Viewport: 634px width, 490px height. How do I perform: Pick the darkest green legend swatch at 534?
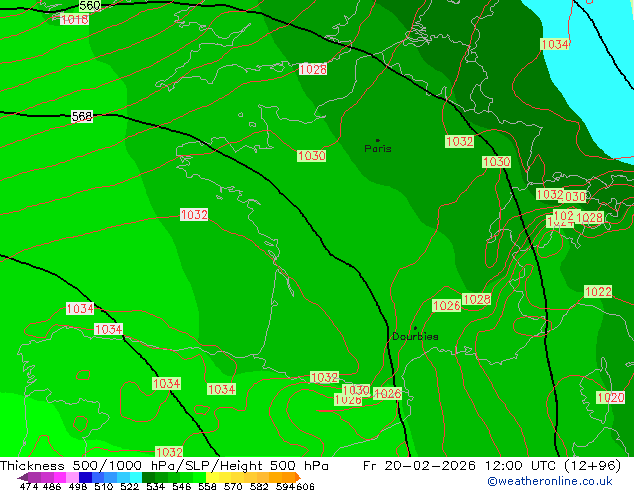149,477
